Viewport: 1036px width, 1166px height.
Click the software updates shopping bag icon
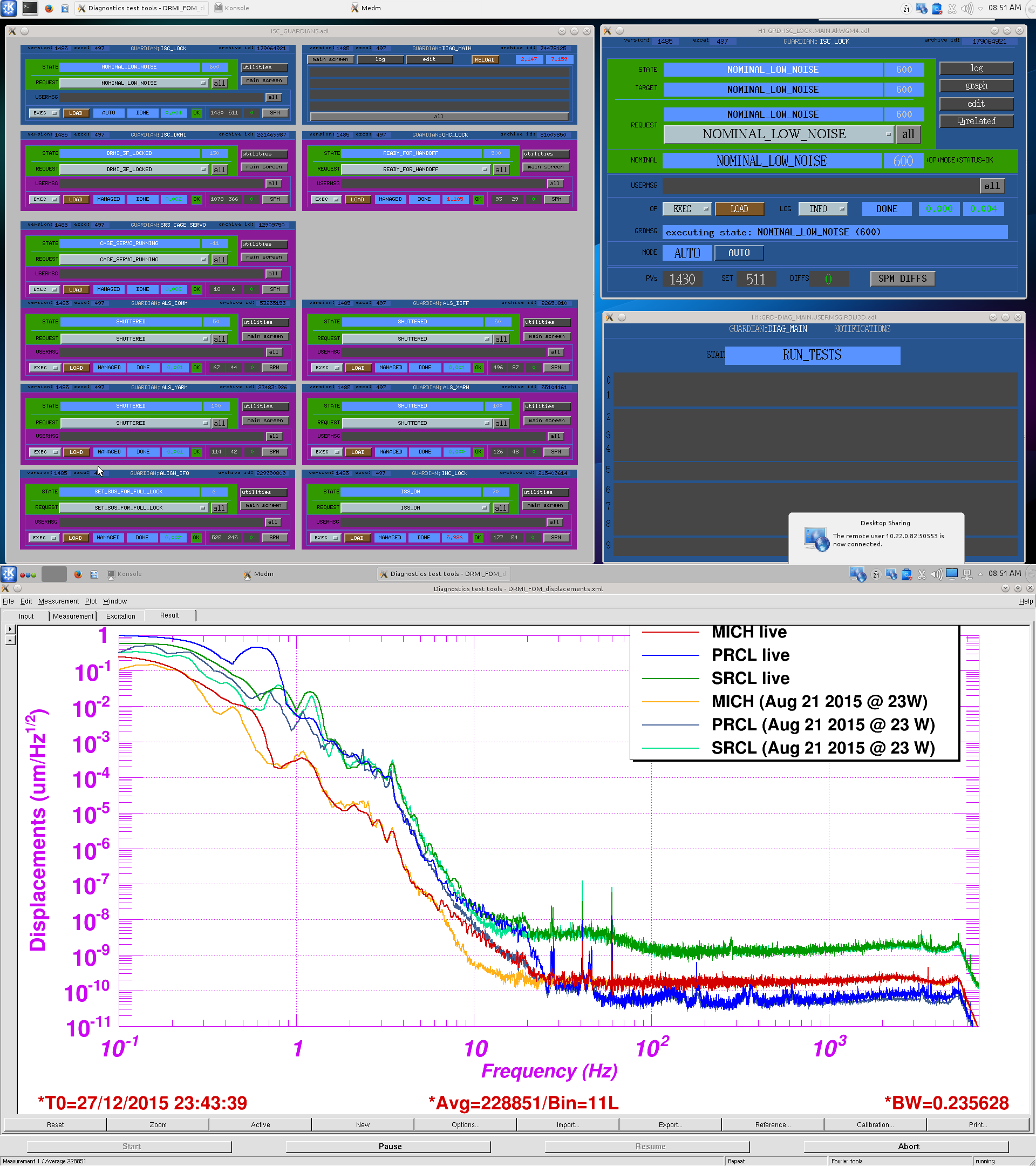pyautogui.click(x=937, y=8)
